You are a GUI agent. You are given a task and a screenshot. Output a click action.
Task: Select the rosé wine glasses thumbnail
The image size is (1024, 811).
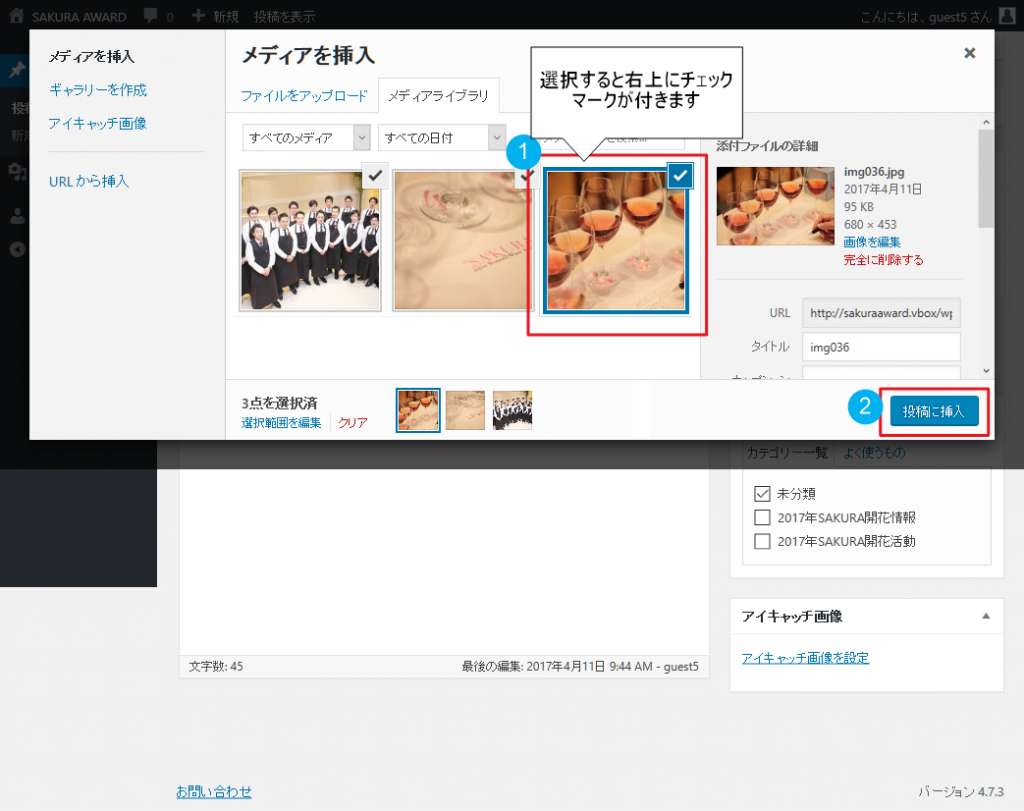(x=616, y=240)
